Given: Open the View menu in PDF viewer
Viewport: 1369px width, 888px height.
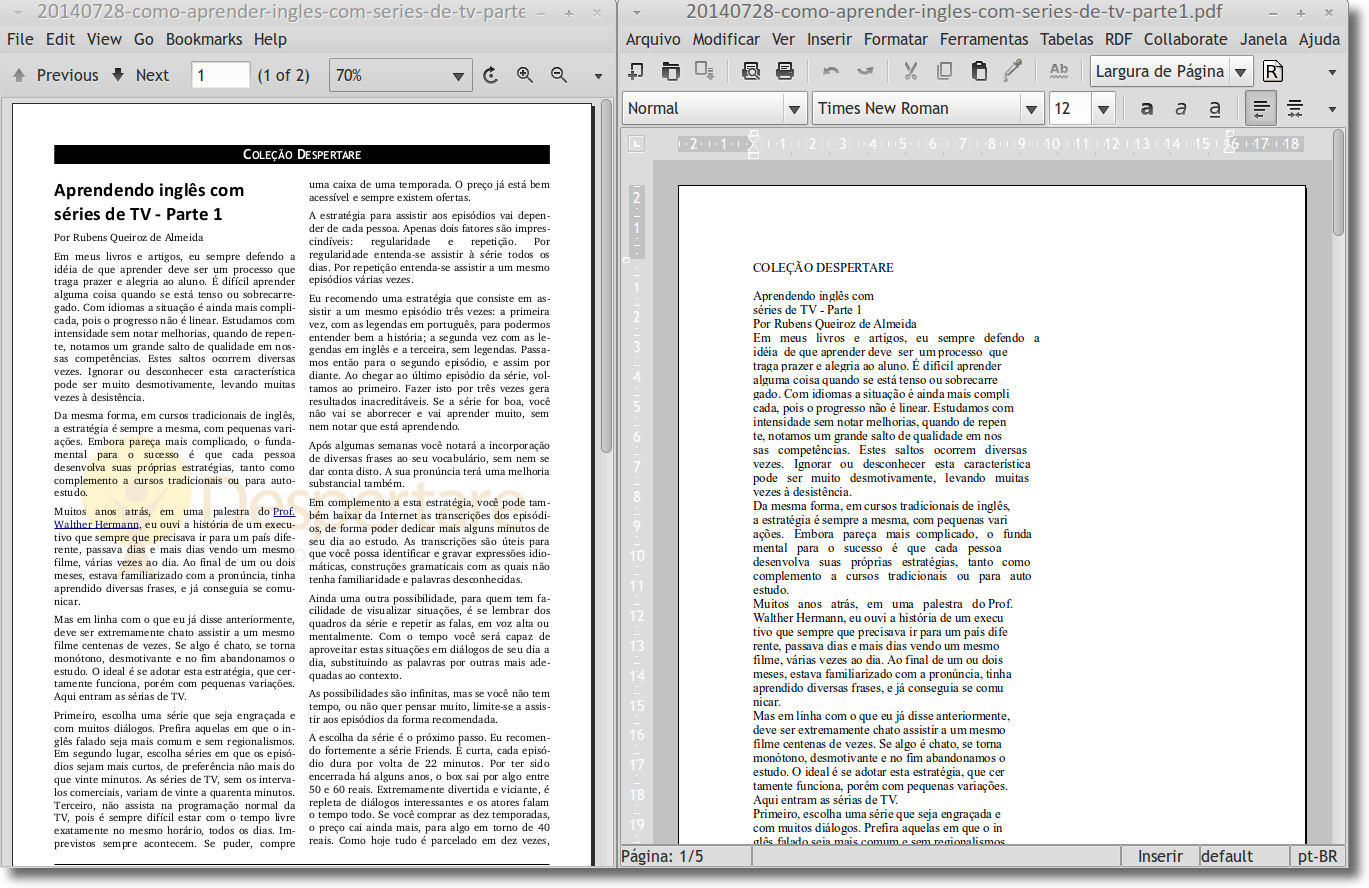Looking at the screenshot, I should point(104,39).
